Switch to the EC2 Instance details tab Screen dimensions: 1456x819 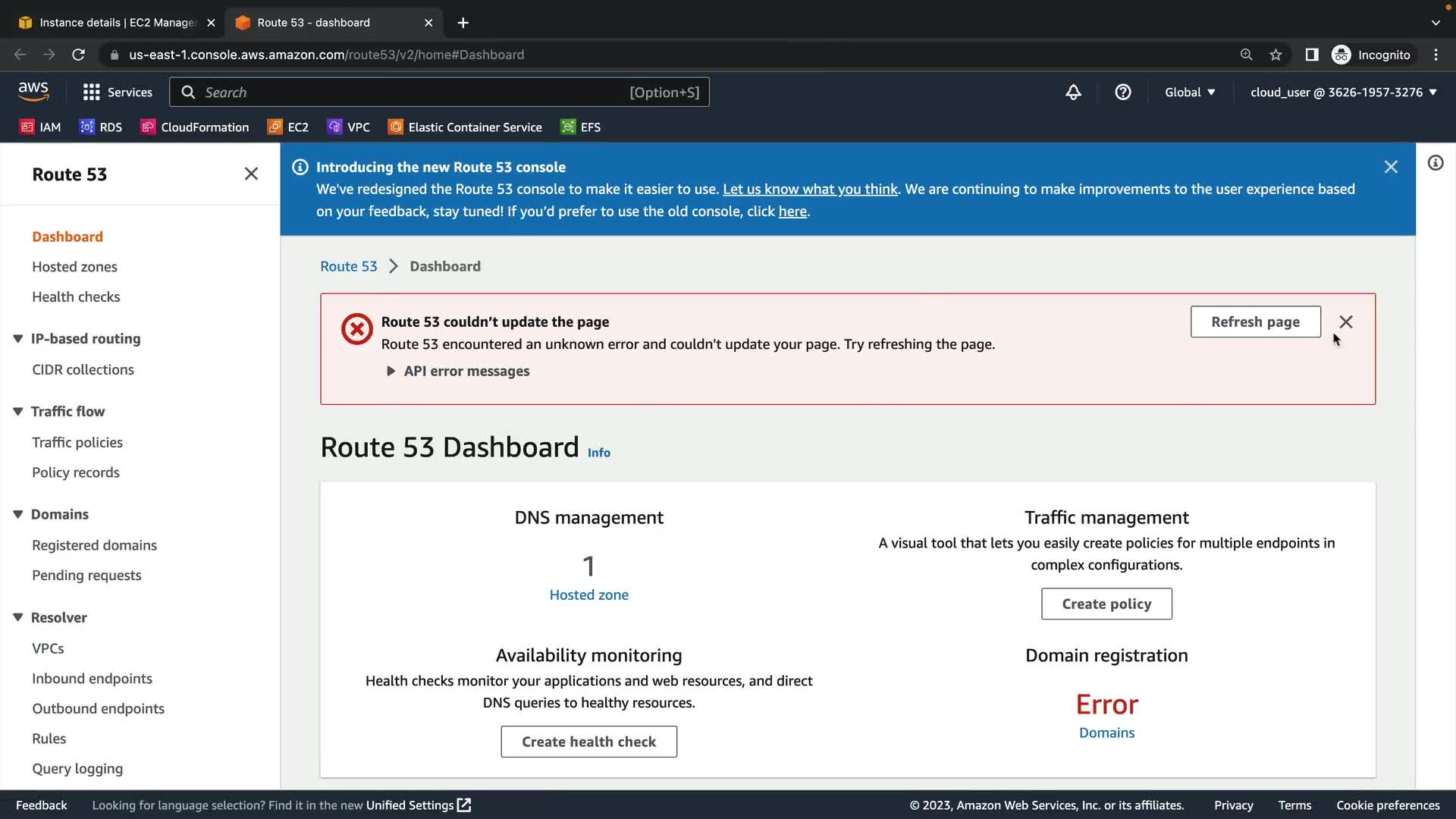click(115, 22)
